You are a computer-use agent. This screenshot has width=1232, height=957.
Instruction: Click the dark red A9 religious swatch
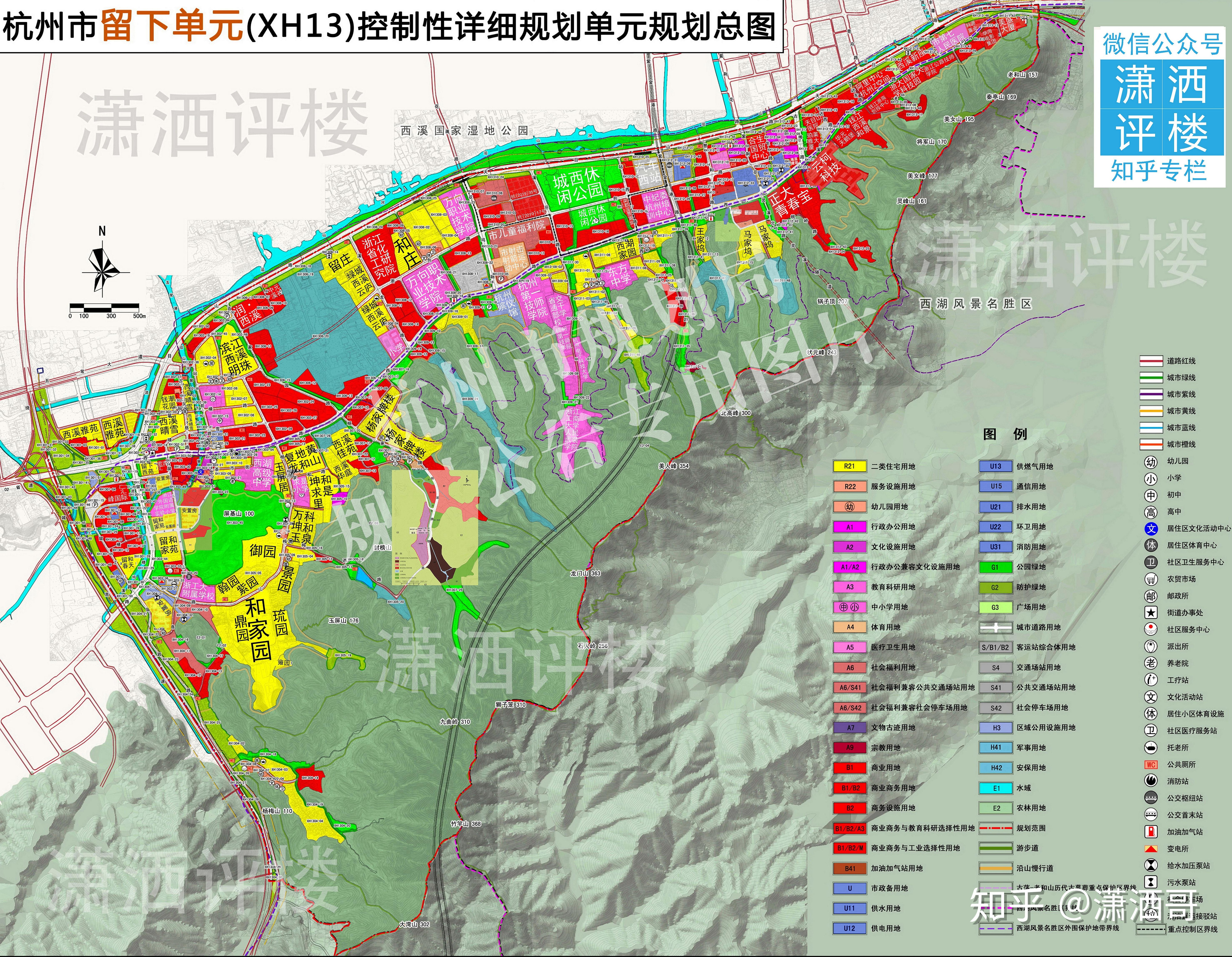tap(850, 748)
